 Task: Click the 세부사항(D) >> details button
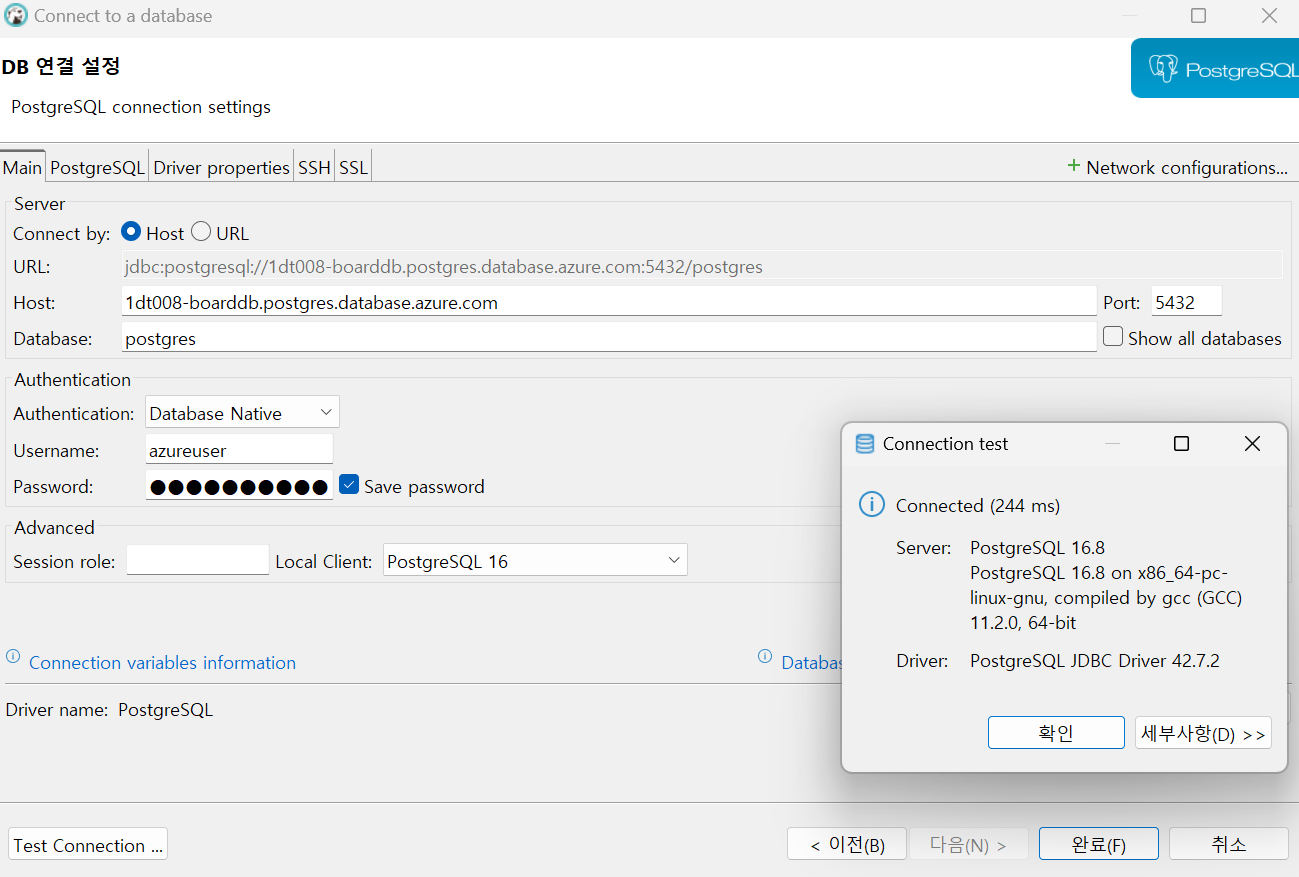click(1203, 732)
